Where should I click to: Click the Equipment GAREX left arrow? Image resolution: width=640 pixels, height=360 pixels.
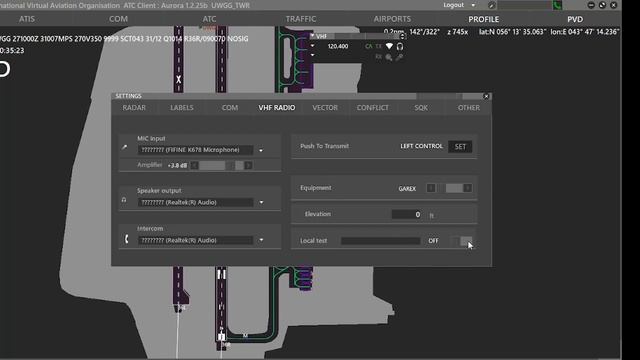coord(431,188)
